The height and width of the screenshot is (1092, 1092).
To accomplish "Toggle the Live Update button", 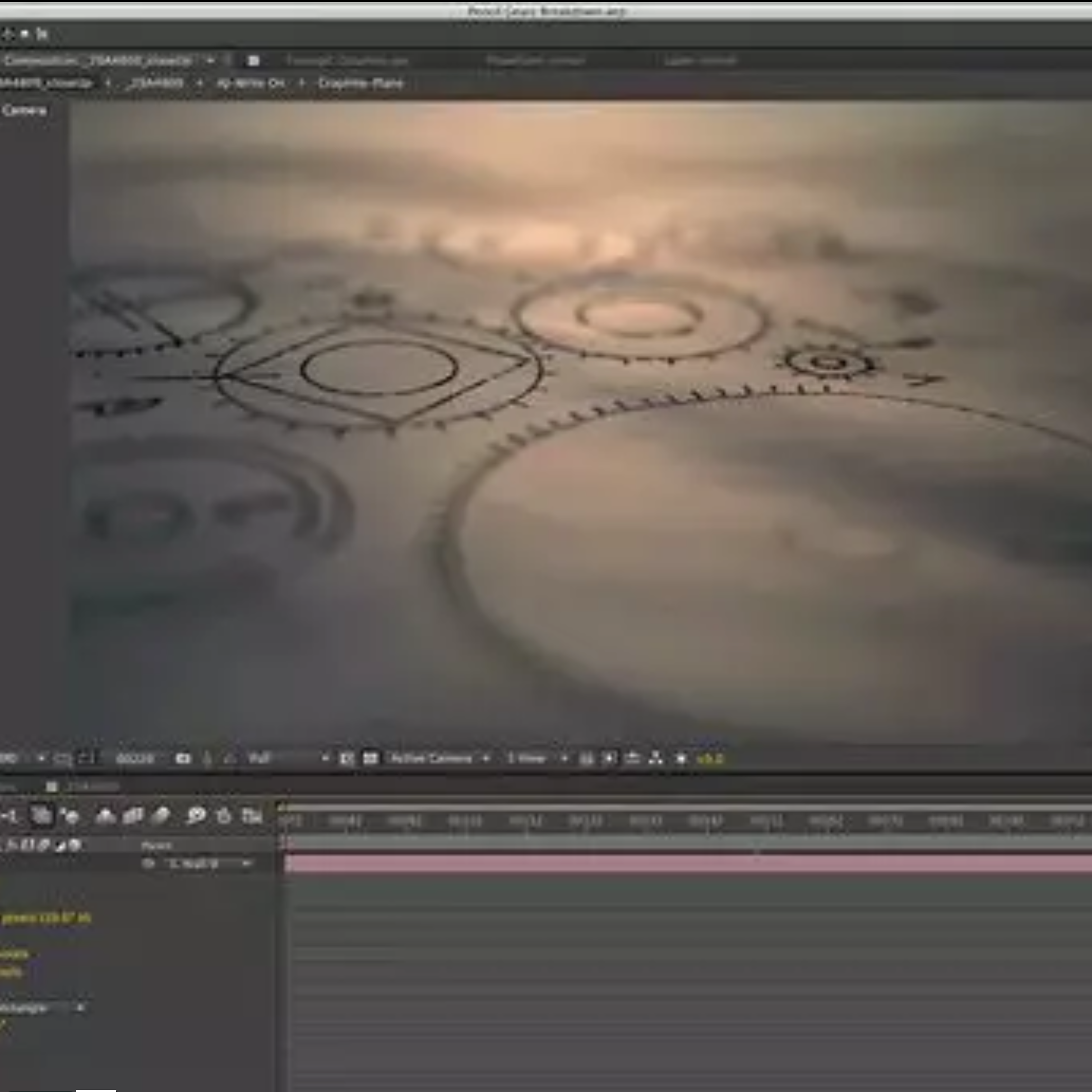I will tap(41, 816).
